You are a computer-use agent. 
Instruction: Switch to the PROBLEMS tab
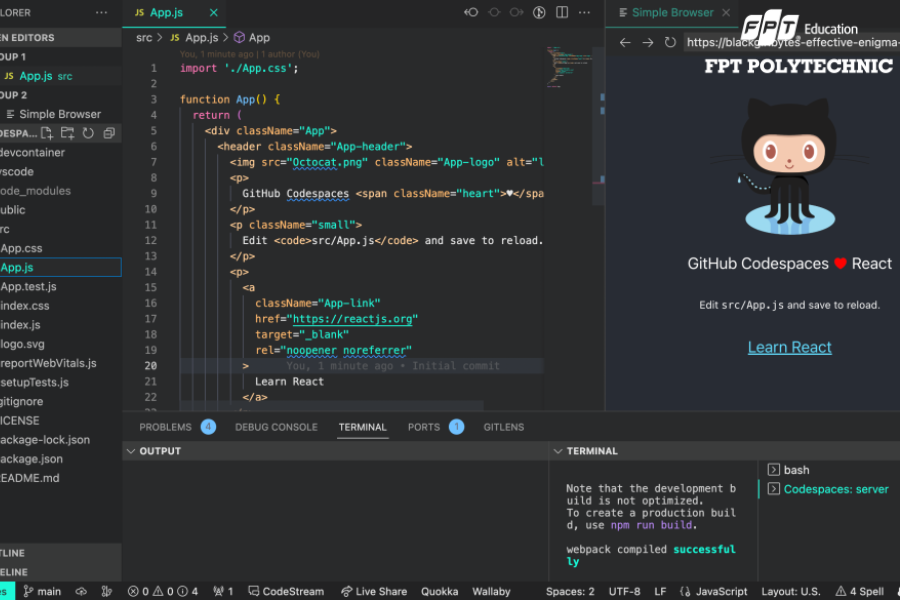click(165, 427)
